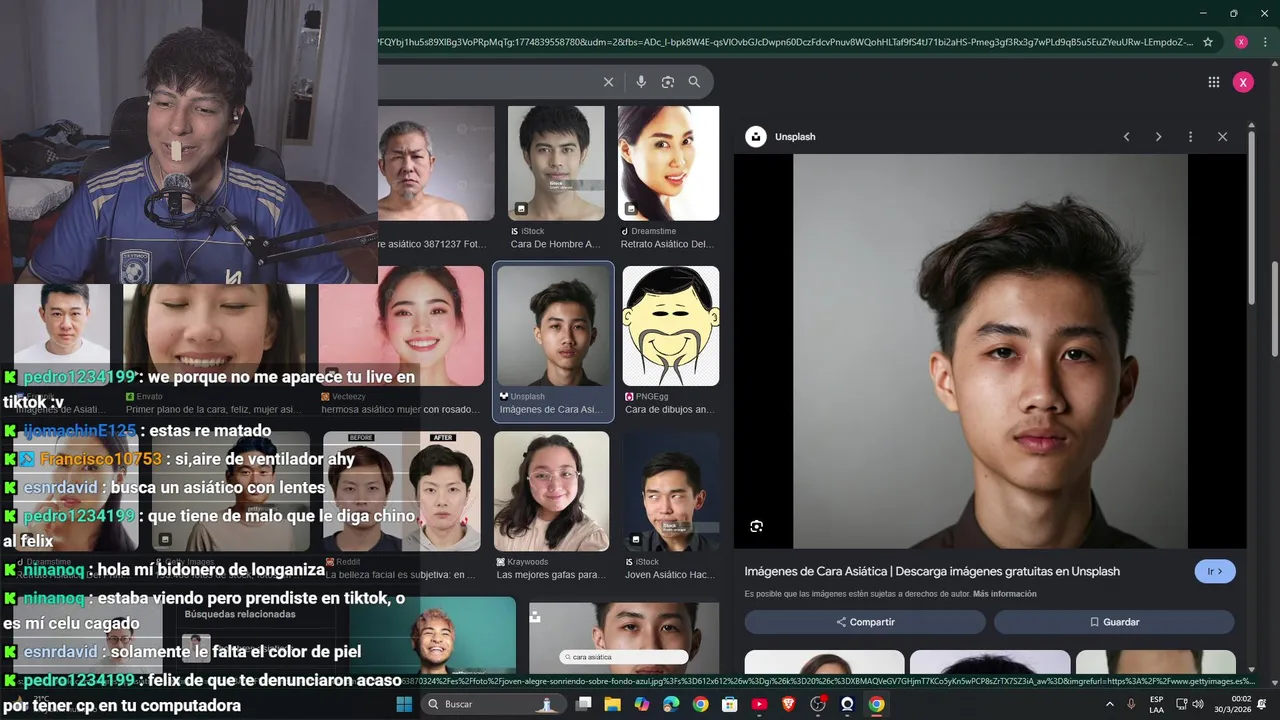This screenshot has height=720, width=1280.
Task: Open YouTube app from taskbar
Action: pos(759,704)
